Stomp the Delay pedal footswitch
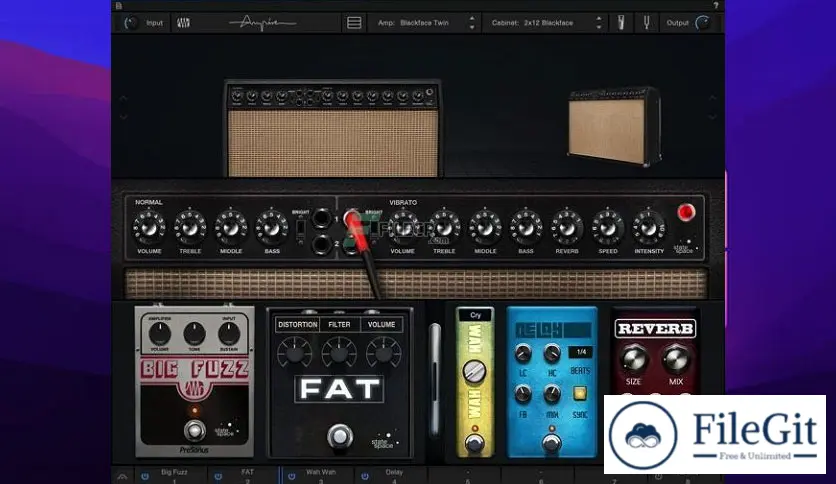Screen dimensions: 836x484 pos(551,443)
